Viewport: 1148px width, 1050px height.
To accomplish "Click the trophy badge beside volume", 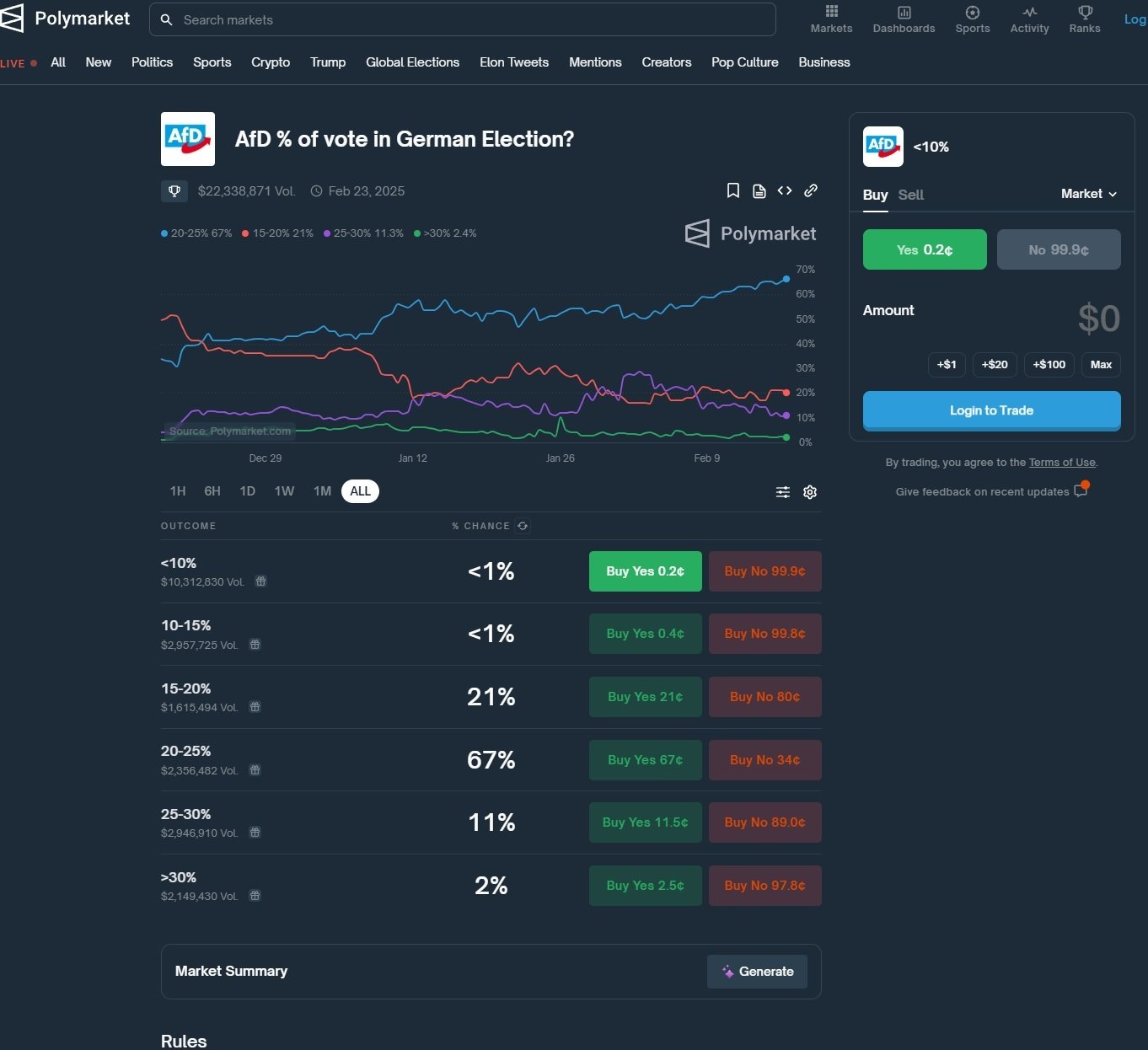I will pos(174,191).
